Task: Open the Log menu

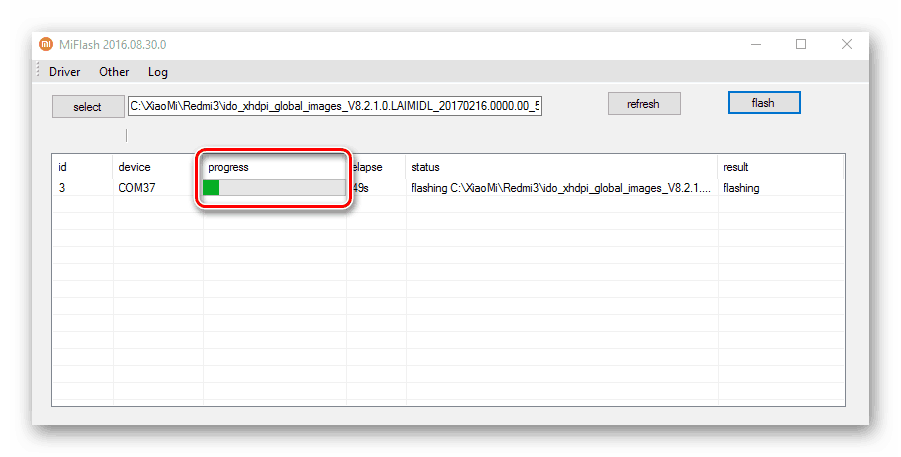Action: coord(158,72)
